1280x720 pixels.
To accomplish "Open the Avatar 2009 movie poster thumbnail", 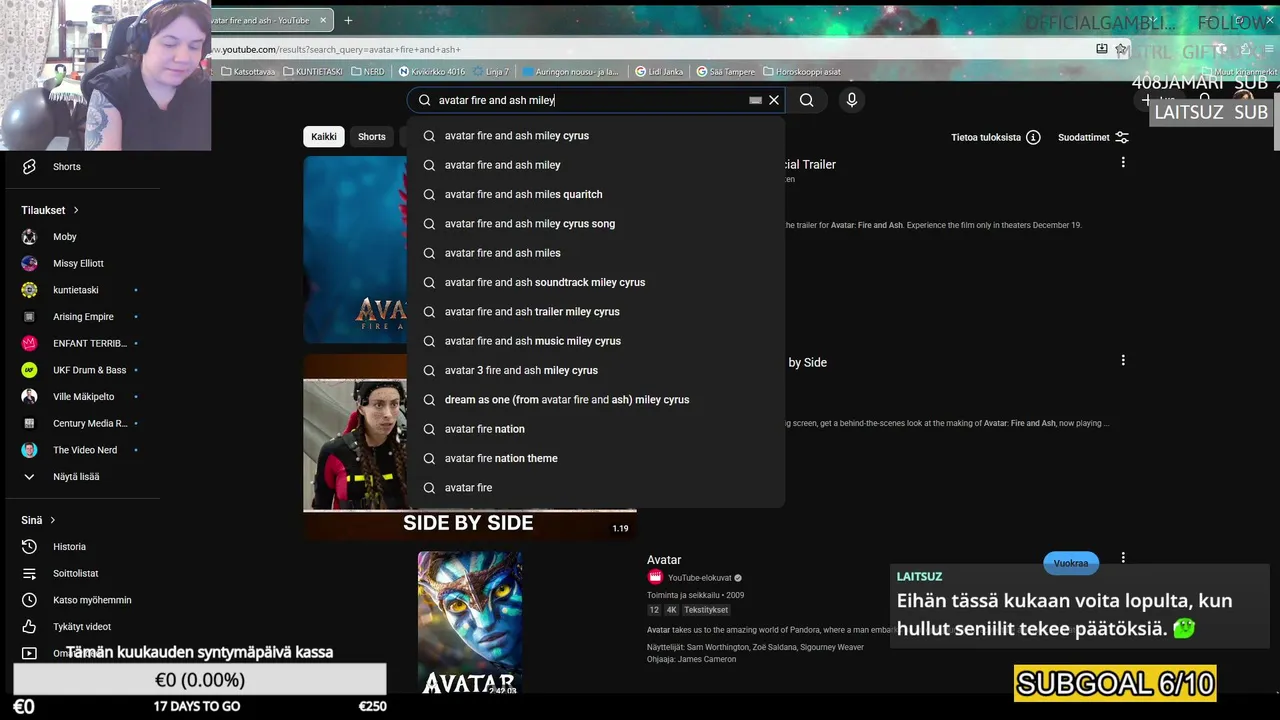I will pyautogui.click(x=470, y=624).
